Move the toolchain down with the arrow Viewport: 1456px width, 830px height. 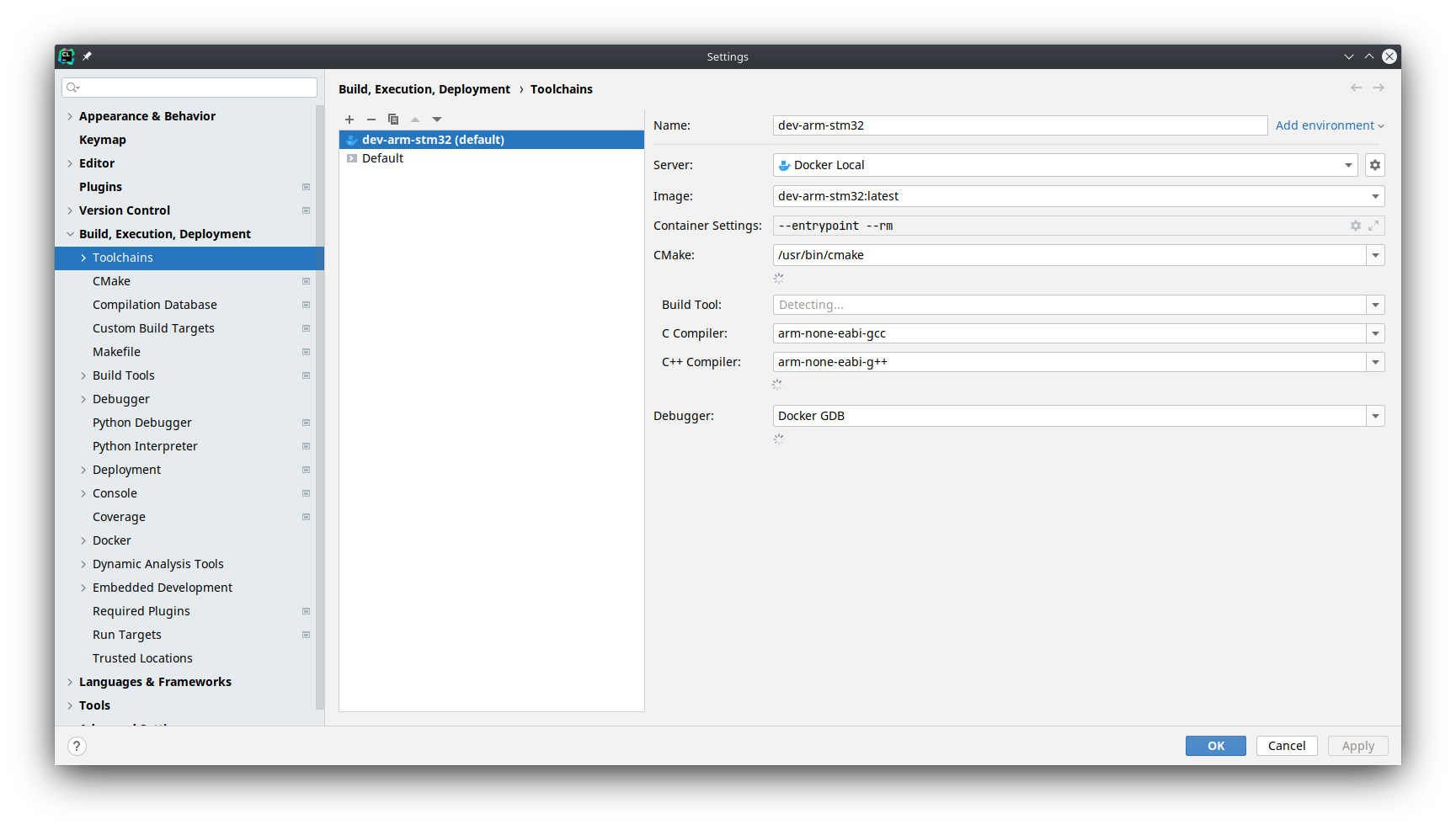pyautogui.click(x=437, y=120)
